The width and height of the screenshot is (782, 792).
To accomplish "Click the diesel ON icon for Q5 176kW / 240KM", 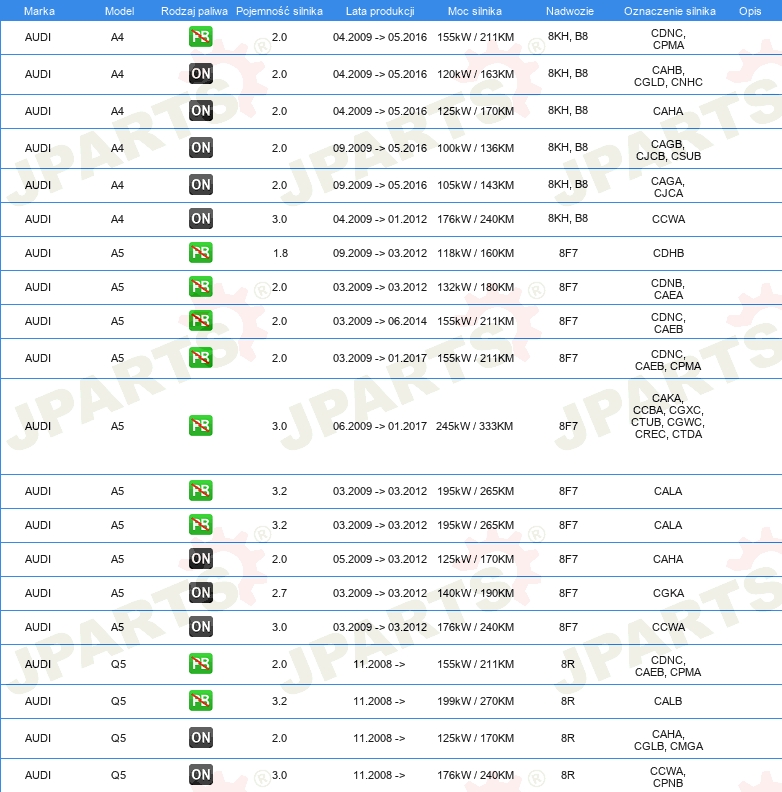I will [x=201, y=775].
